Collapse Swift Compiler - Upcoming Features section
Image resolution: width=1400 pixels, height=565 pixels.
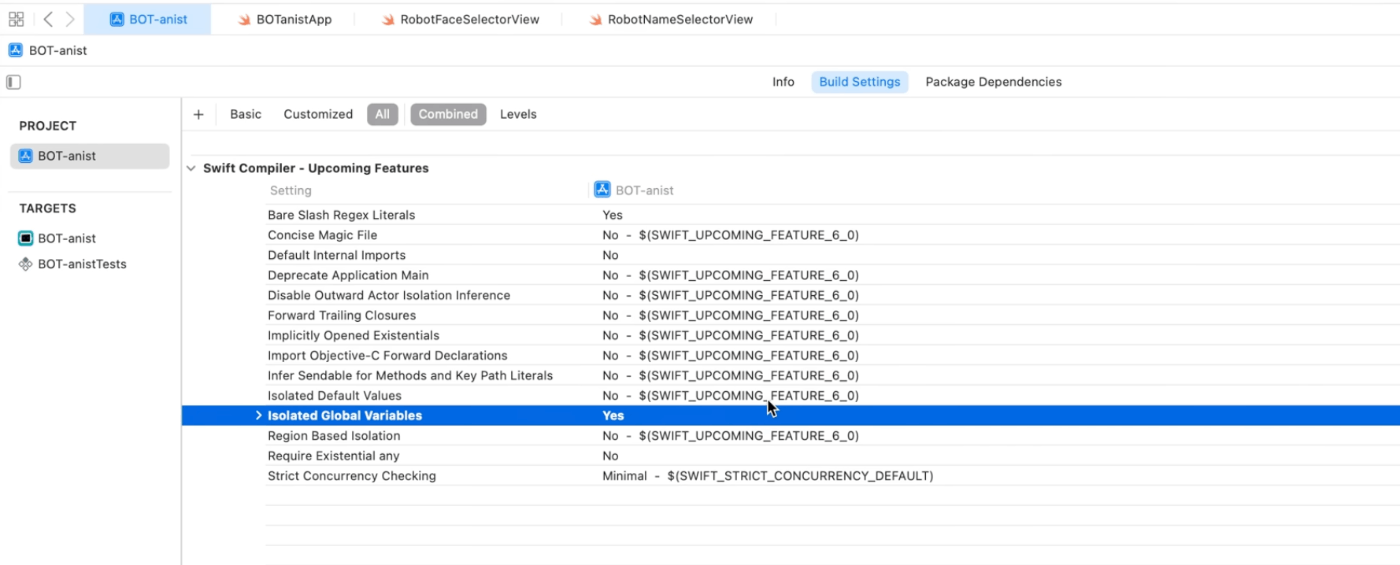click(x=191, y=169)
